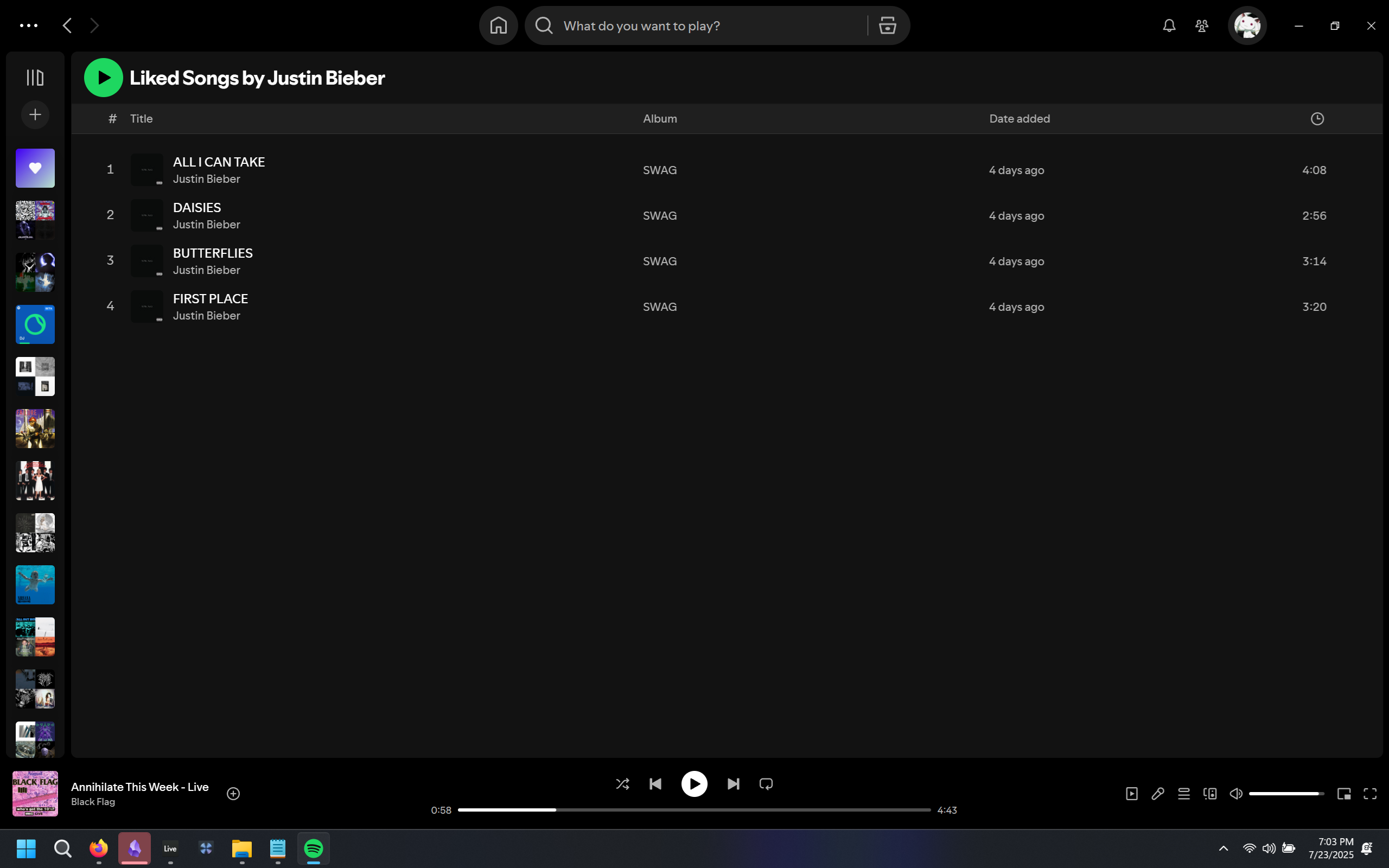The image size is (1389, 868).
Task: Open SWAG album link for BUTTERFLIES
Action: tap(660, 261)
